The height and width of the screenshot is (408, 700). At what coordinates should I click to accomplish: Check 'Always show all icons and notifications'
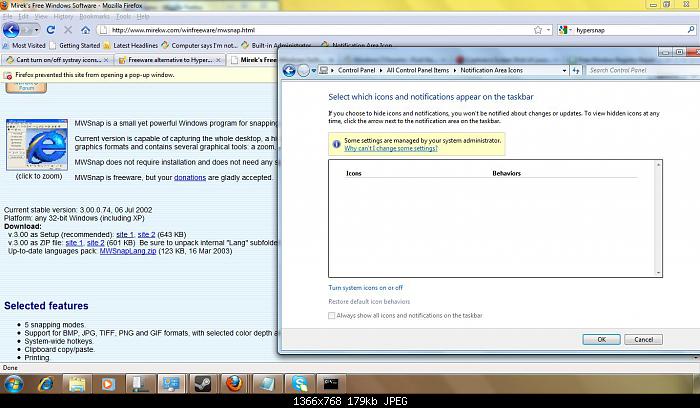pyautogui.click(x=331, y=316)
